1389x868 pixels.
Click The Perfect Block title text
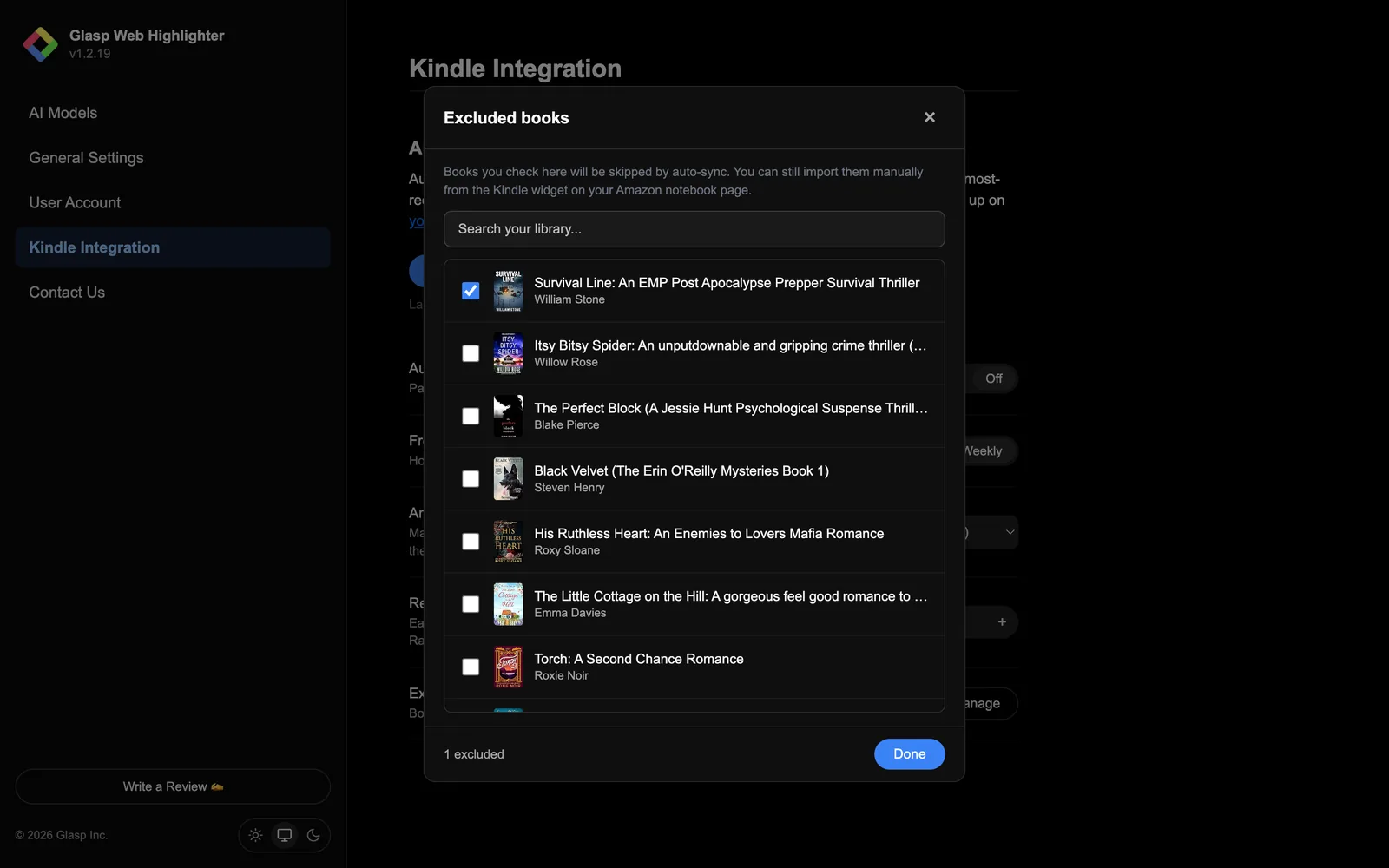click(731, 408)
